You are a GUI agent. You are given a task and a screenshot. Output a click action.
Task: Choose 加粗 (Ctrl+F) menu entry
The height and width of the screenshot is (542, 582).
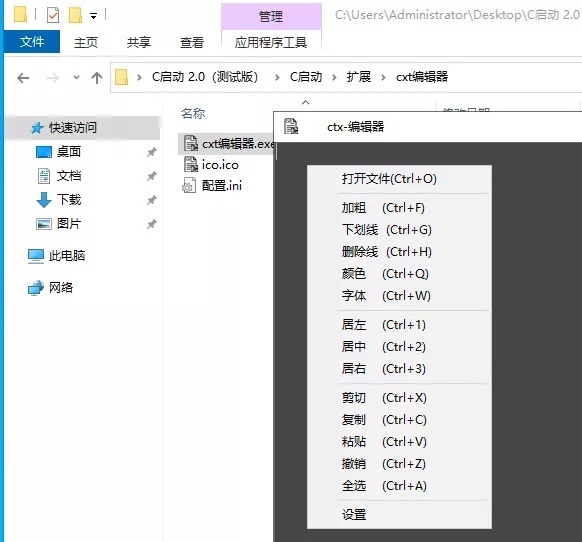click(399, 208)
